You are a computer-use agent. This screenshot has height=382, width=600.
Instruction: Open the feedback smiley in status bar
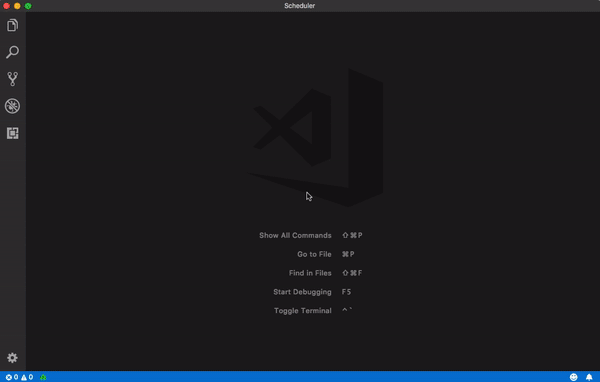point(573,377)
